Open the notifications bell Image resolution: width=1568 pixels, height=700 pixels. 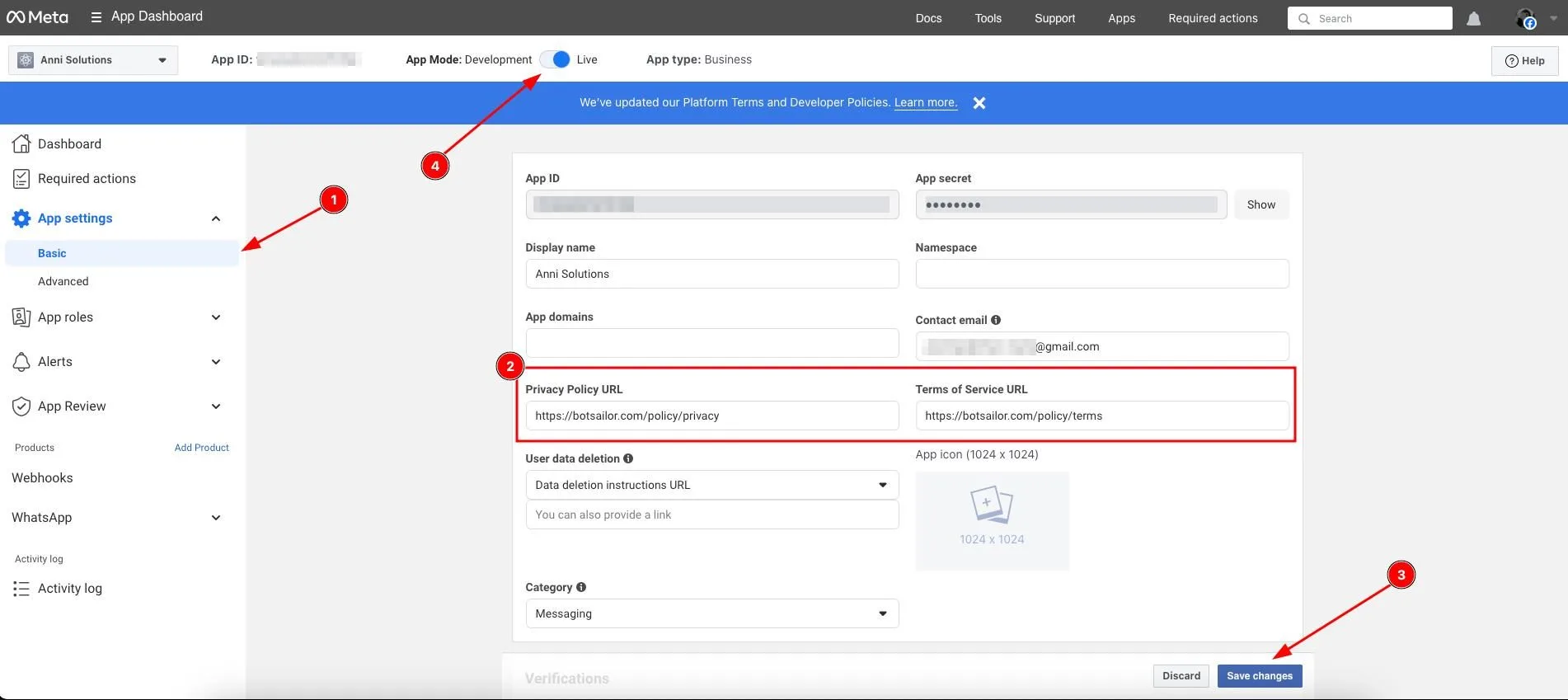[1474, 18]
